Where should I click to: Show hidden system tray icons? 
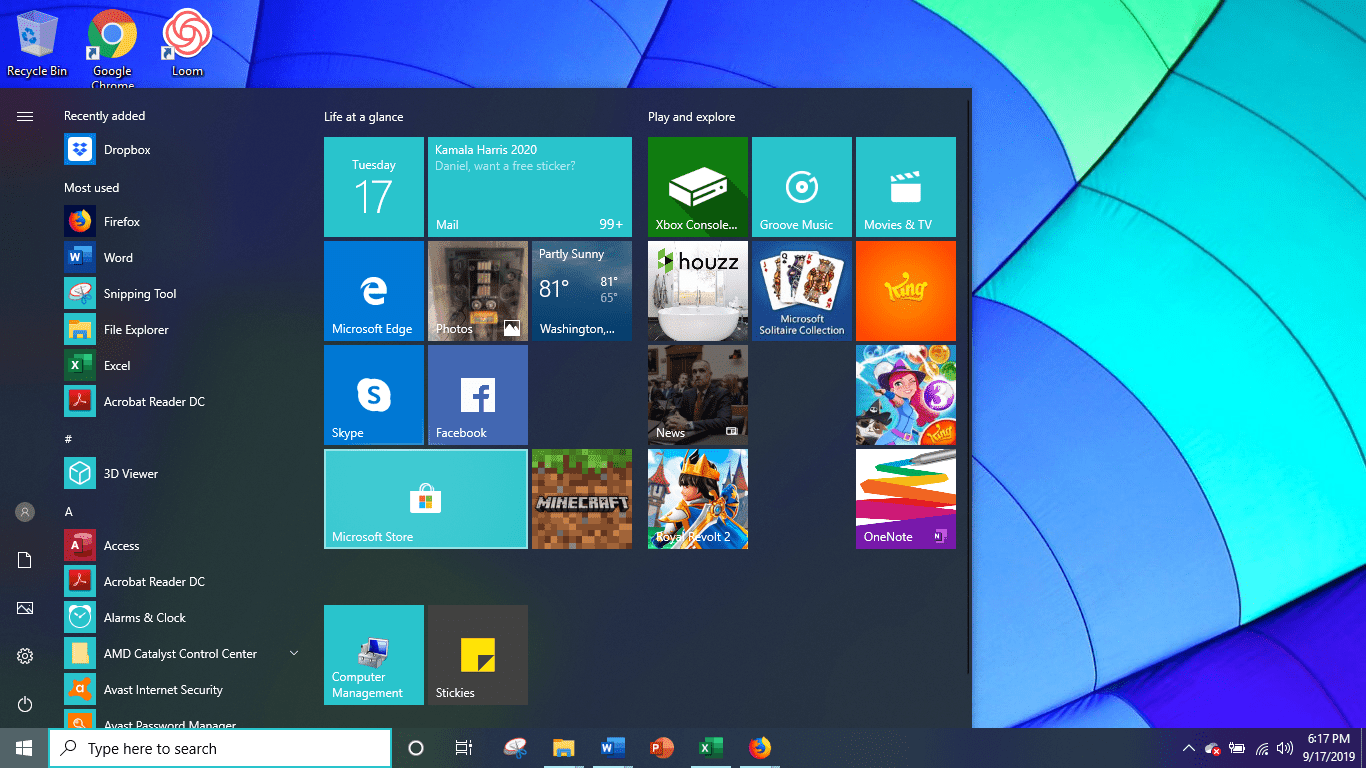coord(1189,748)
